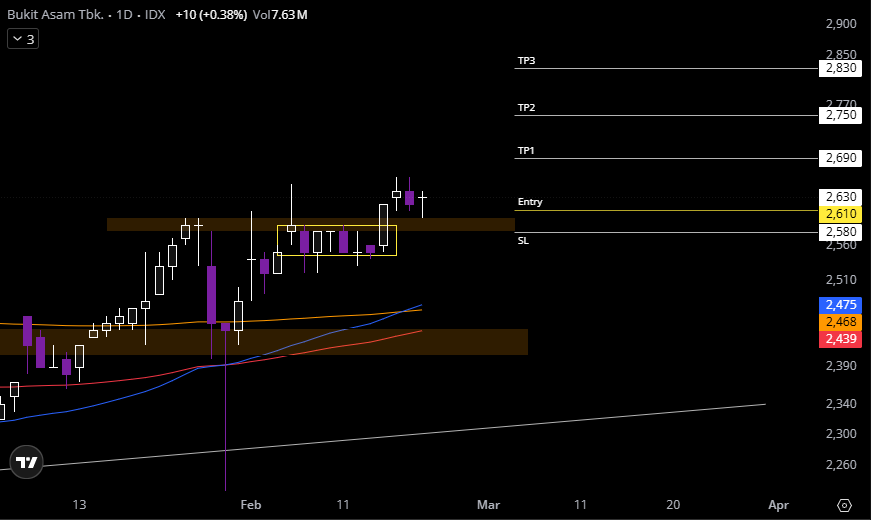Viewport: 871px width, 520px height.
Task: Select the TP3 line label
Action: (526, 61)
